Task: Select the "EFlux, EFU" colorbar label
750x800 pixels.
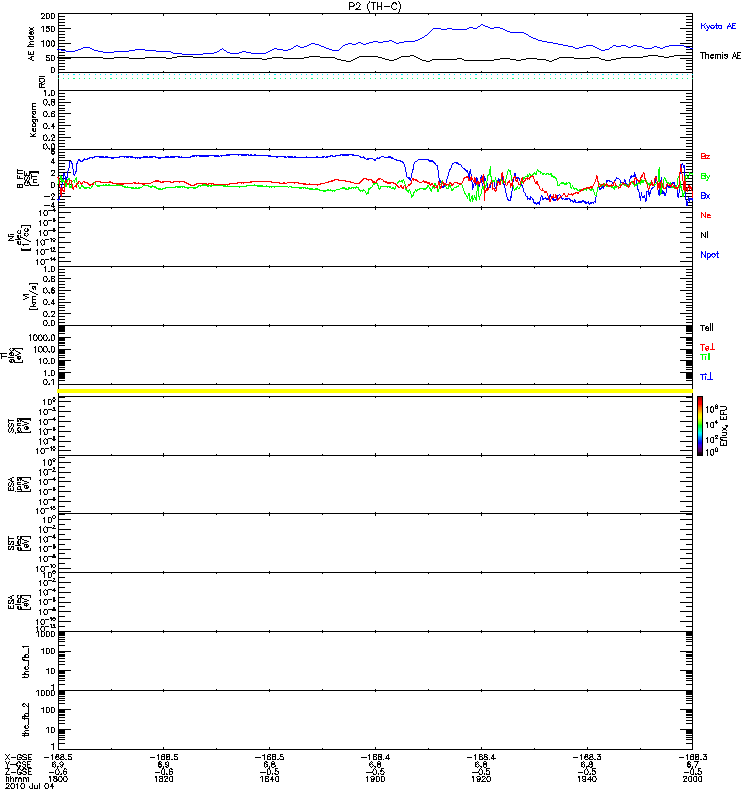Action: click(724, 426)
